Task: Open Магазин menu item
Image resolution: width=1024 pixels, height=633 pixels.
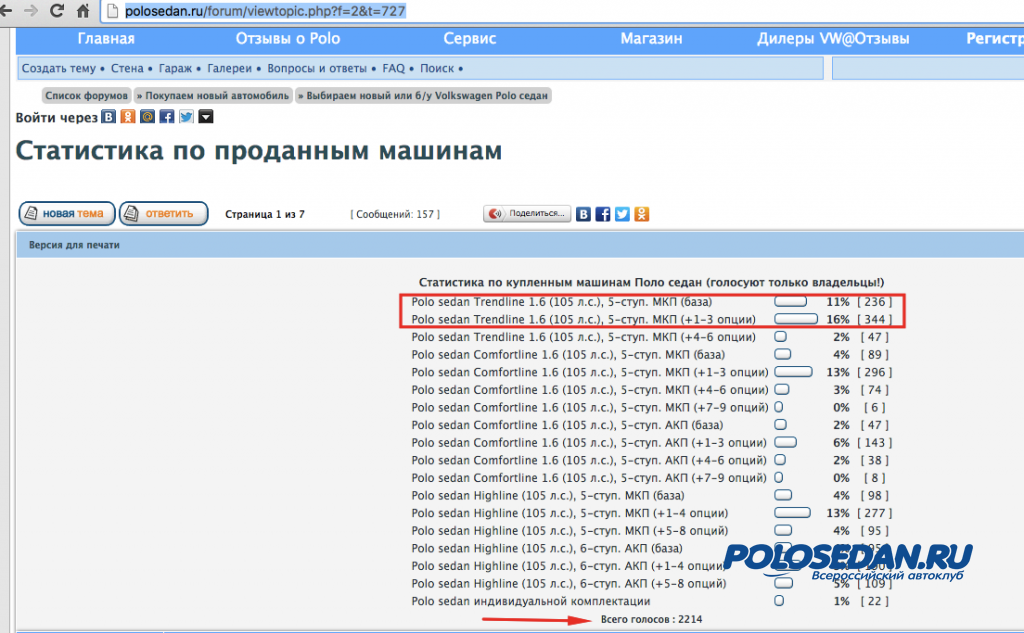Action: (651, 39)
